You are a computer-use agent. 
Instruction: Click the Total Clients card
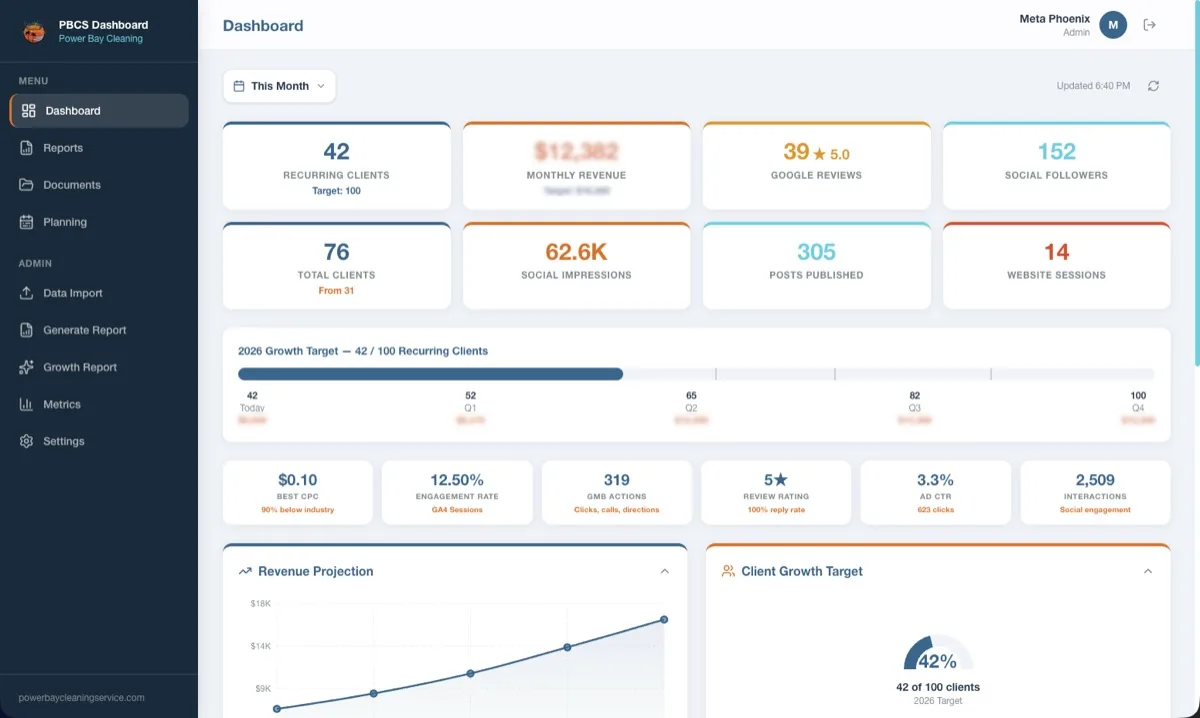click(336, 266)
